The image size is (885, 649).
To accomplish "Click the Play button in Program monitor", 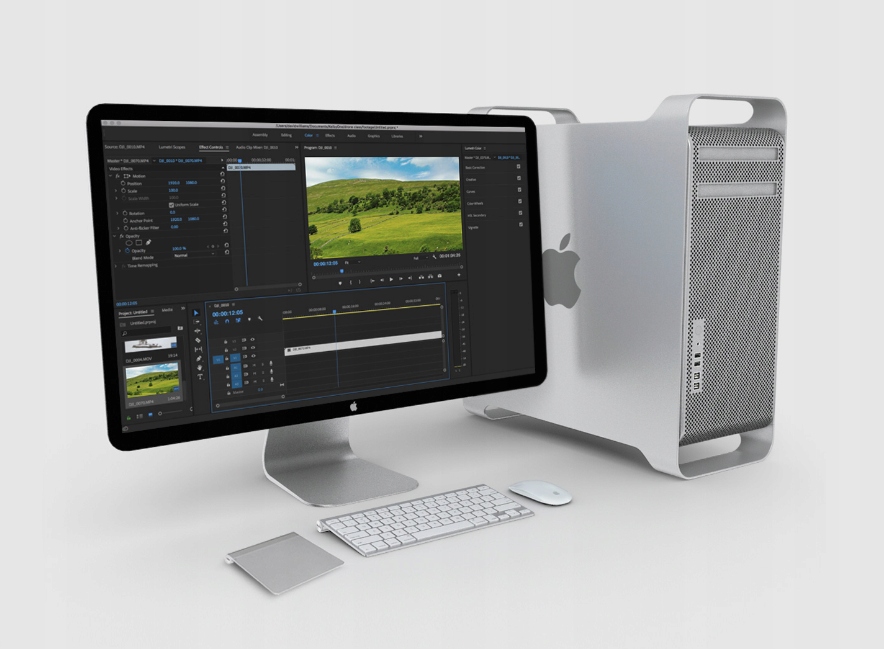I will (x=391, y=279).
